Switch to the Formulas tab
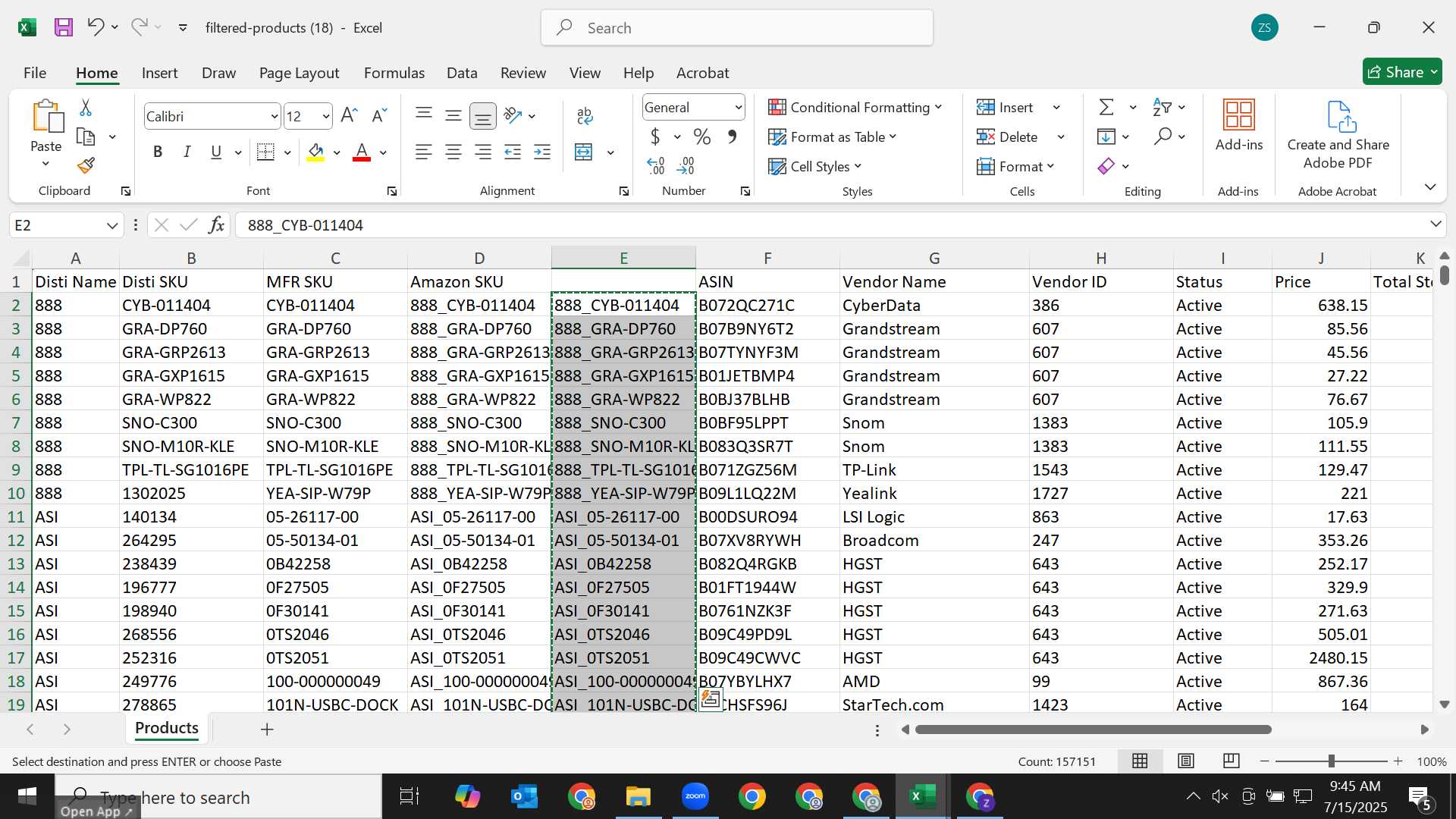1456x819 pixels. 394,73
